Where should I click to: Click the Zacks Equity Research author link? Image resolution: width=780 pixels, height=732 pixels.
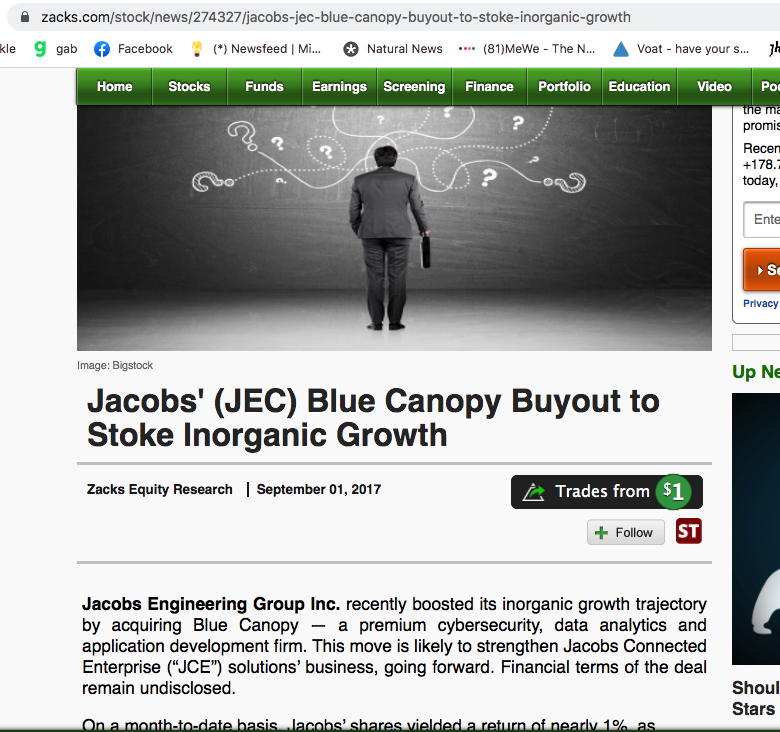[x=160, y=489]
